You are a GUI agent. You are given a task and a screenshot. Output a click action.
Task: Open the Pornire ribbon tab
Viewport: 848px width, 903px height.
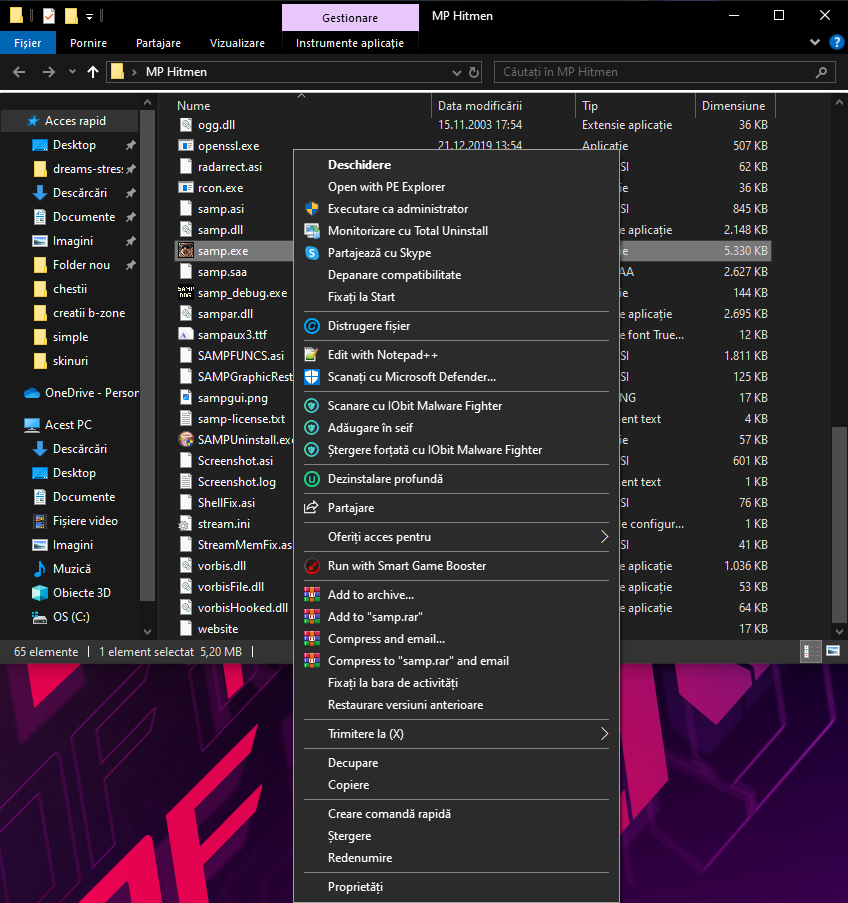pyautogui.click(x=88, y=43)
